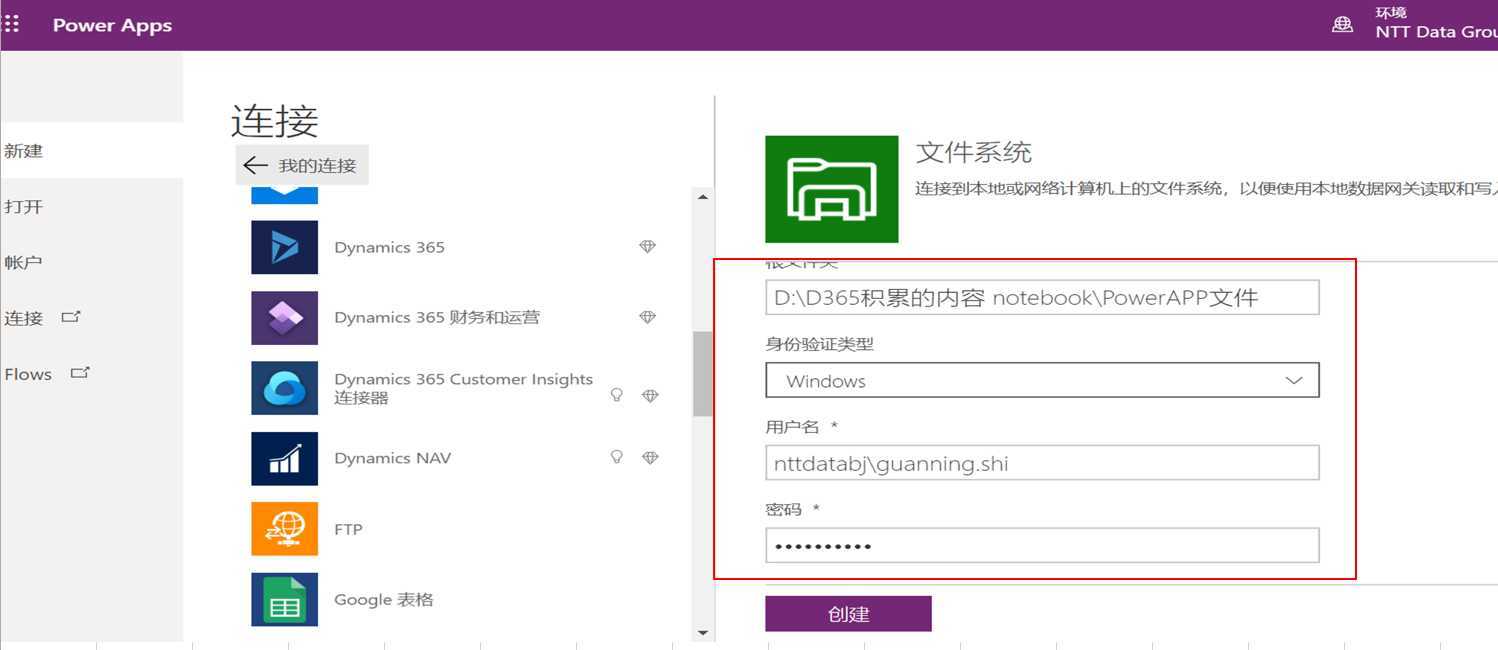
Task: Click the 用户名 input field
Action: click(x=1042, y=463)
